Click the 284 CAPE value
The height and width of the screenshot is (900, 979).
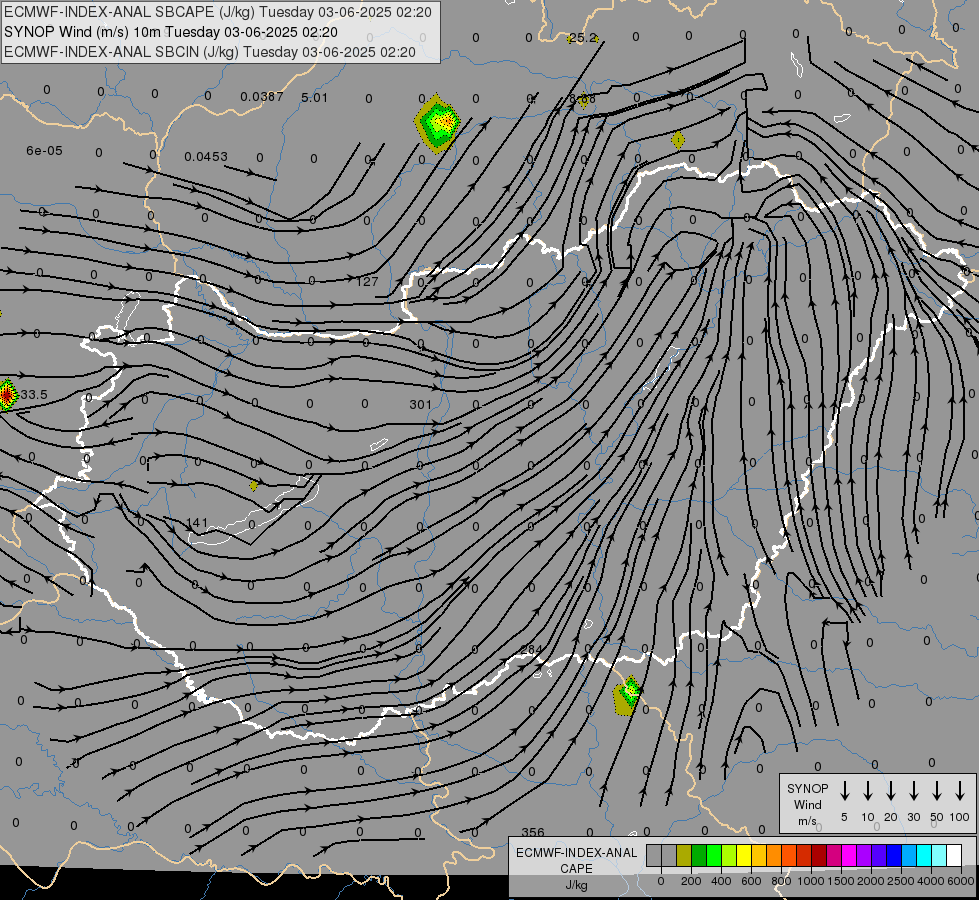531,650
